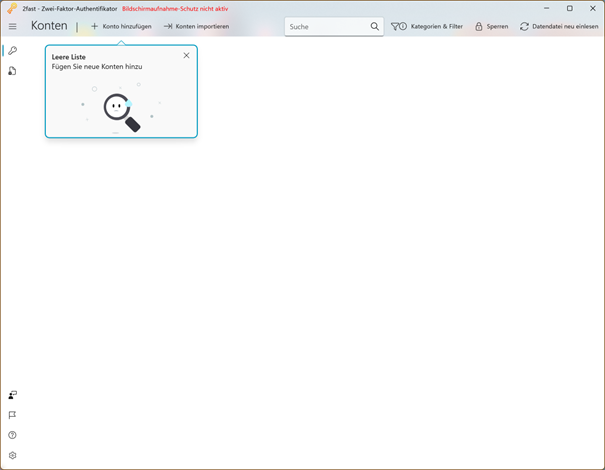The image size is (605, 470).
Task: Close the 2fast application window
Action: click(x=593, y=8)
